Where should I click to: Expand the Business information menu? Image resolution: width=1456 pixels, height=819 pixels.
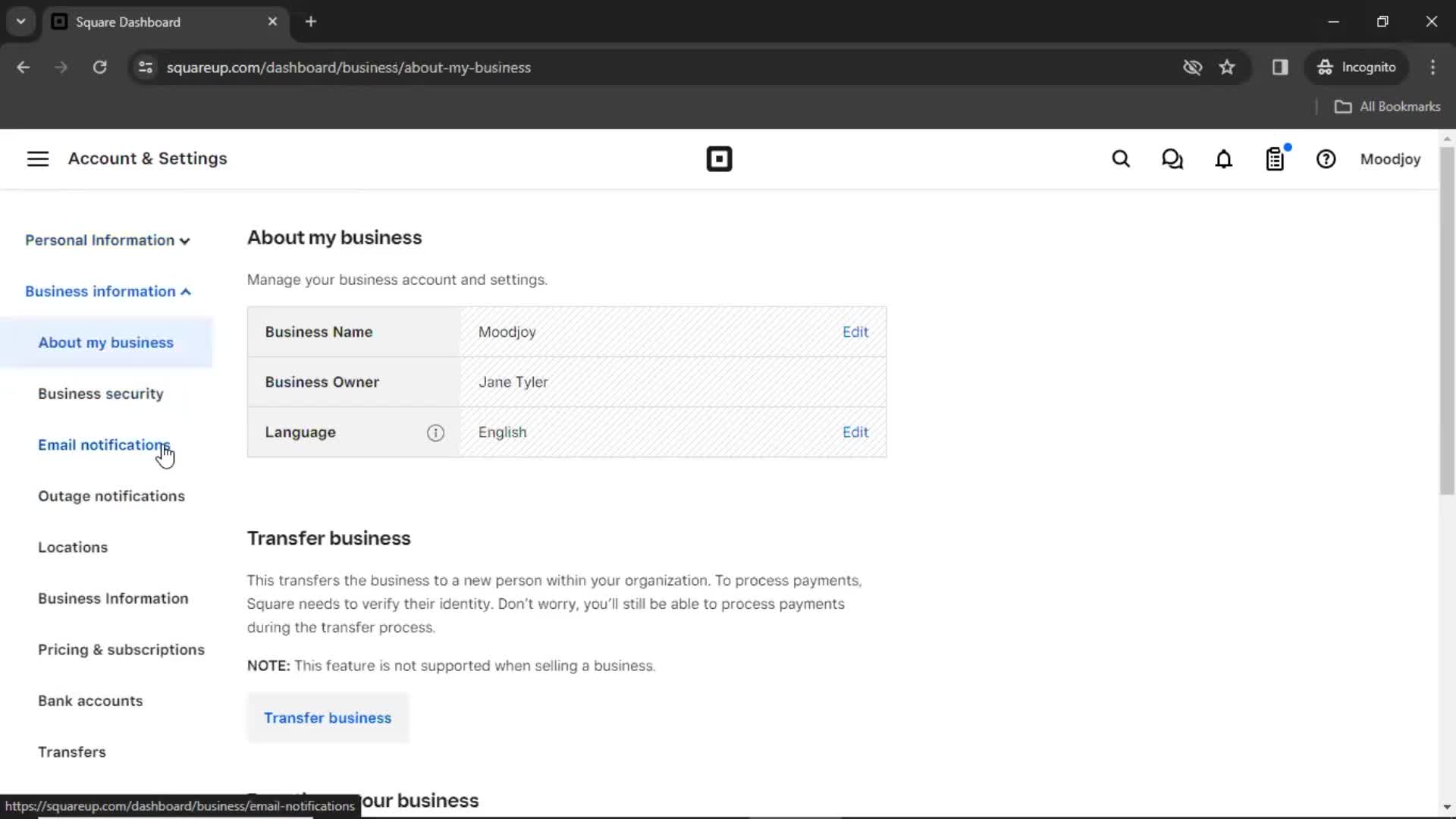108,291
